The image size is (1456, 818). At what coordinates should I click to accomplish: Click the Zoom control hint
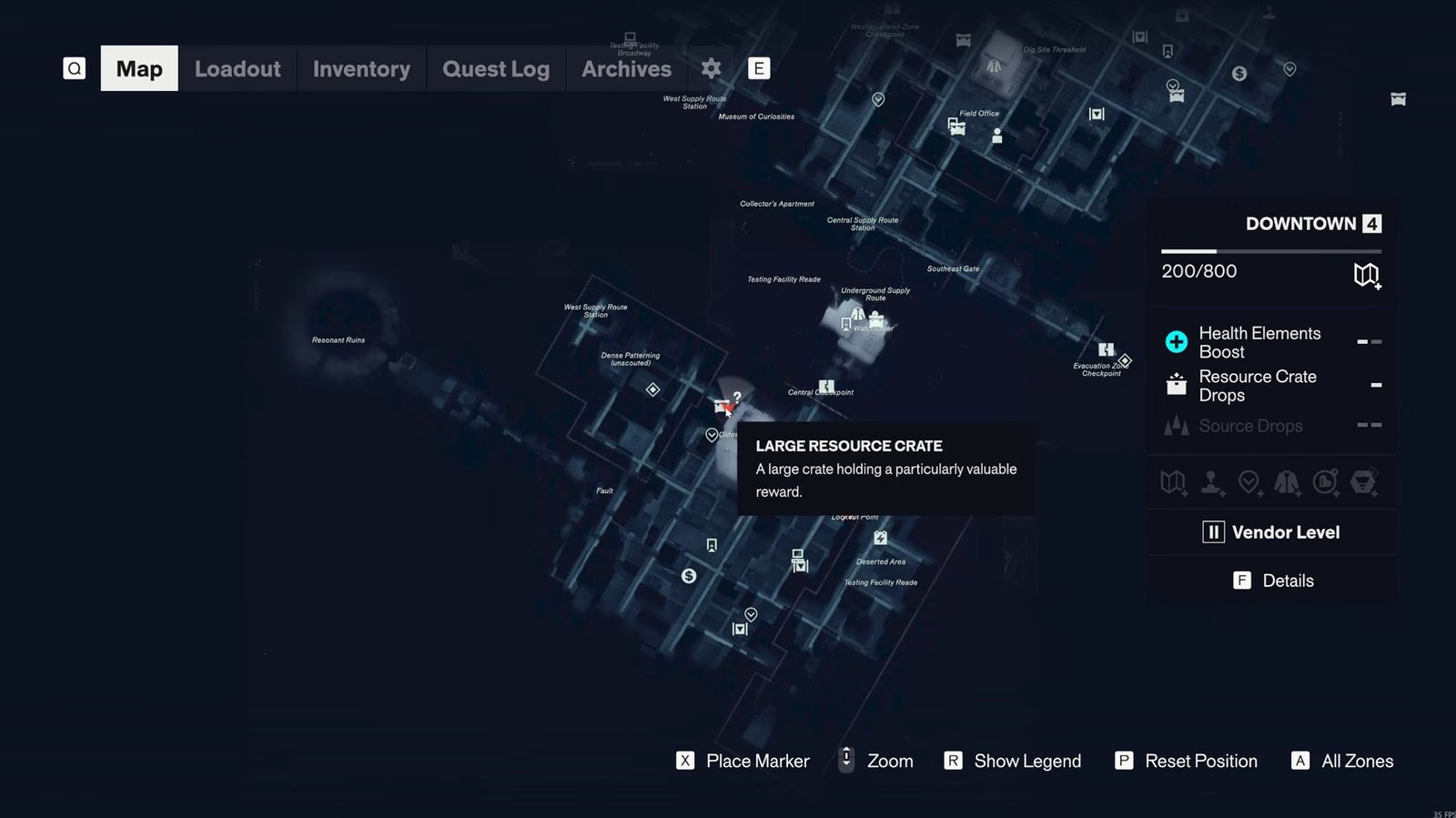(875, 761)
